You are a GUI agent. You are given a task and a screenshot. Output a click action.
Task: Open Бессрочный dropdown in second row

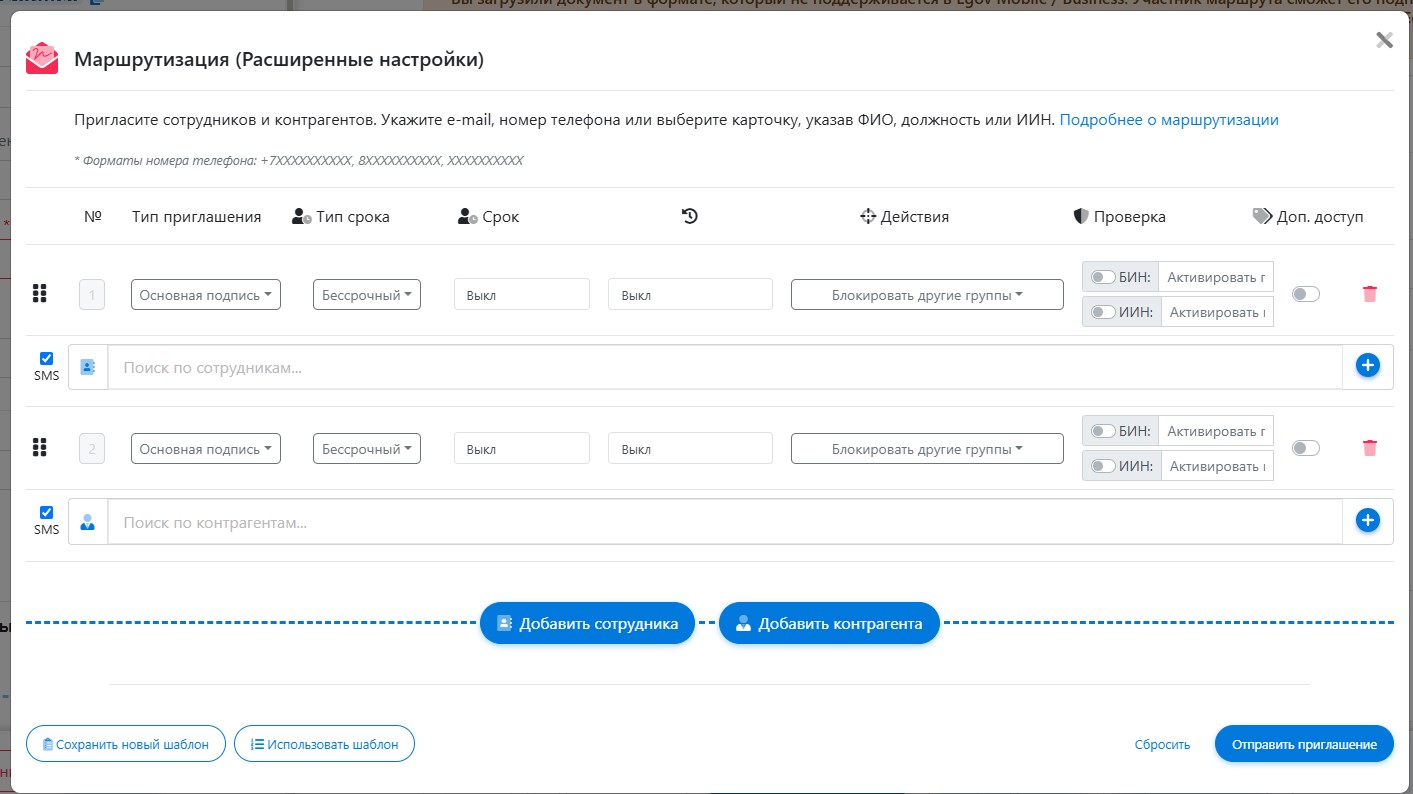click(x=366, y=449)
